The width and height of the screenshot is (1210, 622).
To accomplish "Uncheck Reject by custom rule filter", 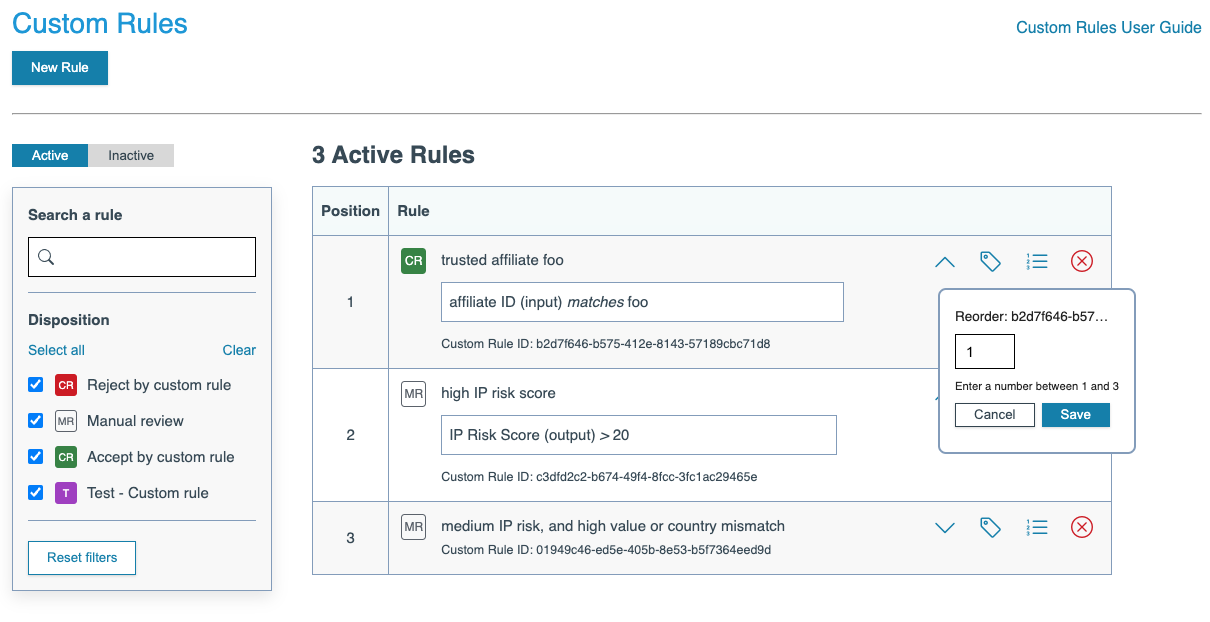I will click(x=36, y=385).
